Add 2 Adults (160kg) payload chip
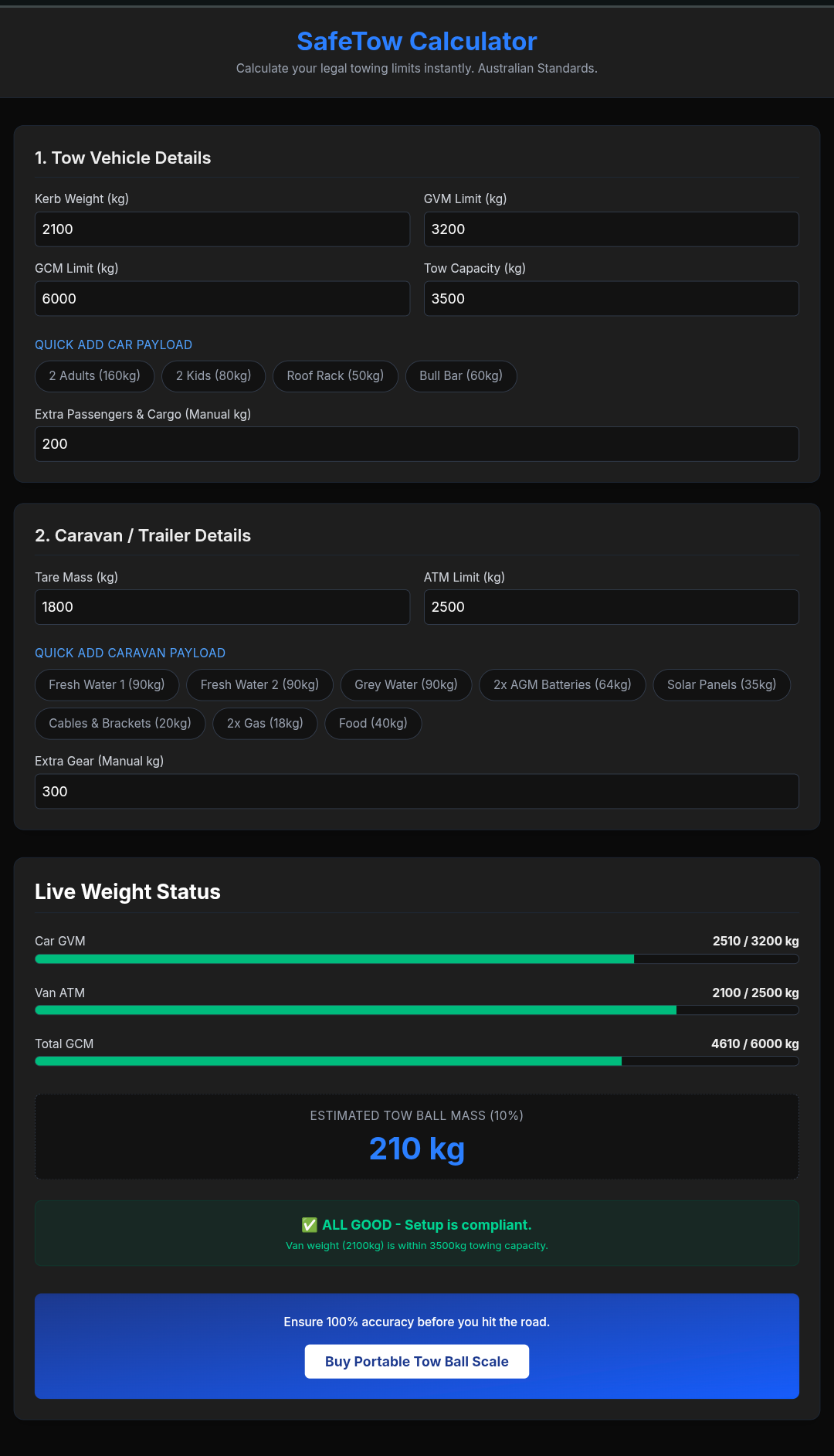This screenshot has width=834, height=1456. click(x=94, y=376)
